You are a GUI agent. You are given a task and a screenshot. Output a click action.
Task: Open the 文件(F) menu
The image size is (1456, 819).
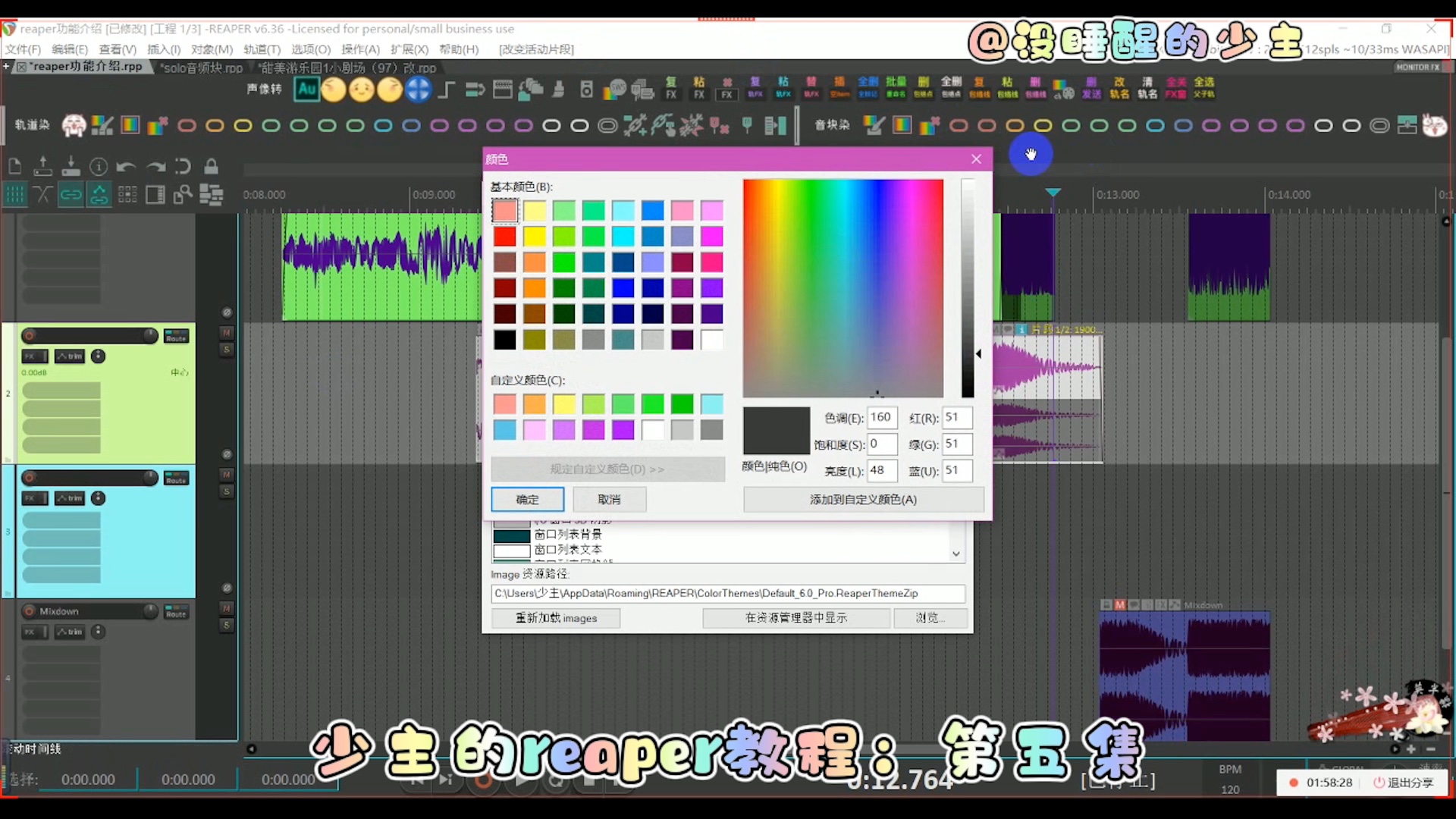(x=24, y=49)
